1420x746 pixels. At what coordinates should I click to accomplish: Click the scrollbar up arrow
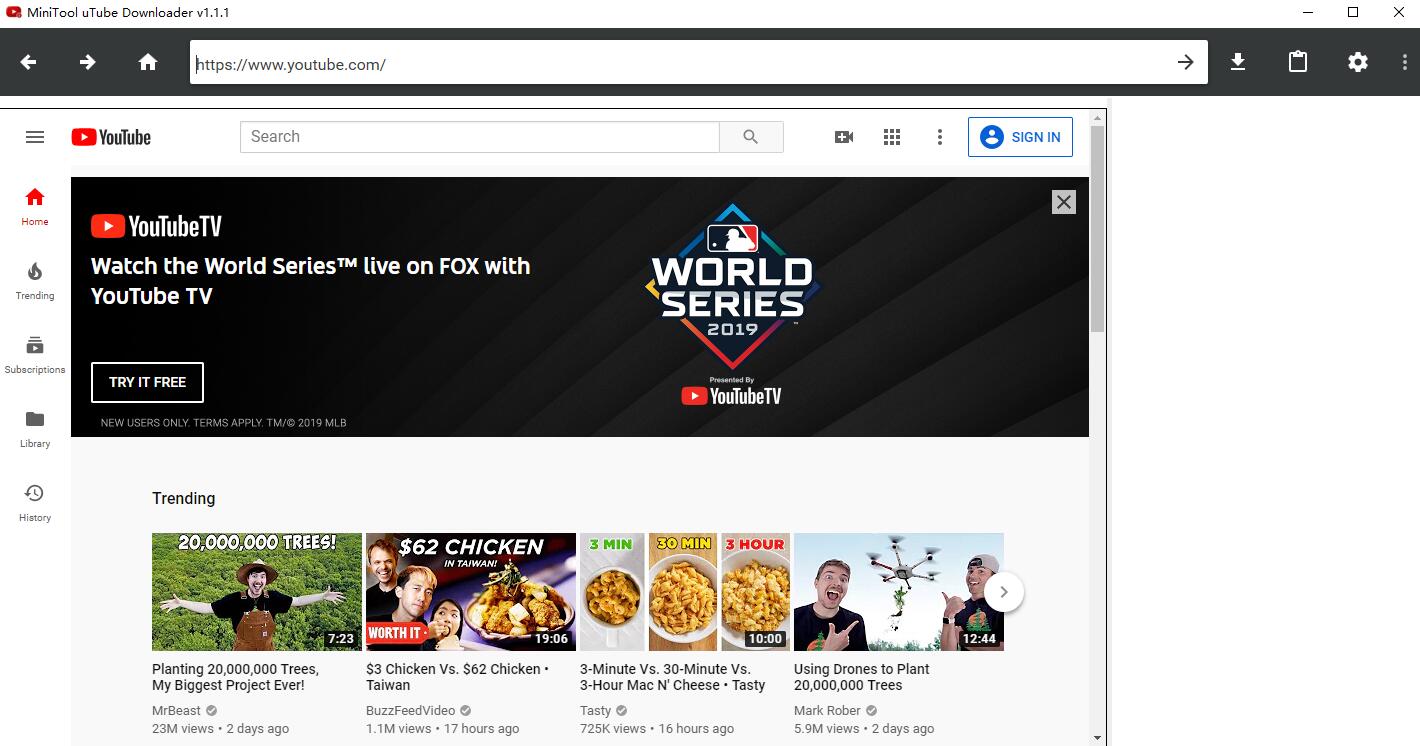coord(1098,116)
